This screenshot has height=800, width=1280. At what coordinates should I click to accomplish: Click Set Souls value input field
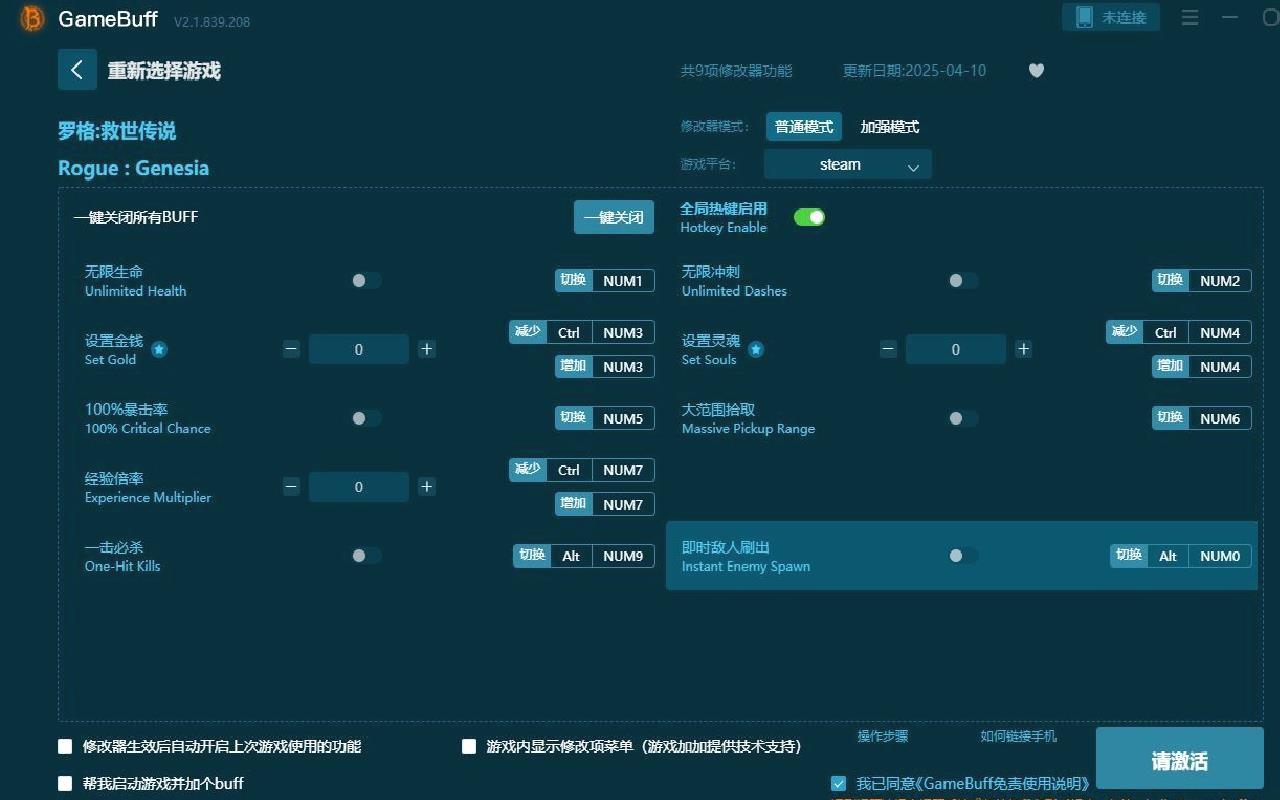[956, 349]
